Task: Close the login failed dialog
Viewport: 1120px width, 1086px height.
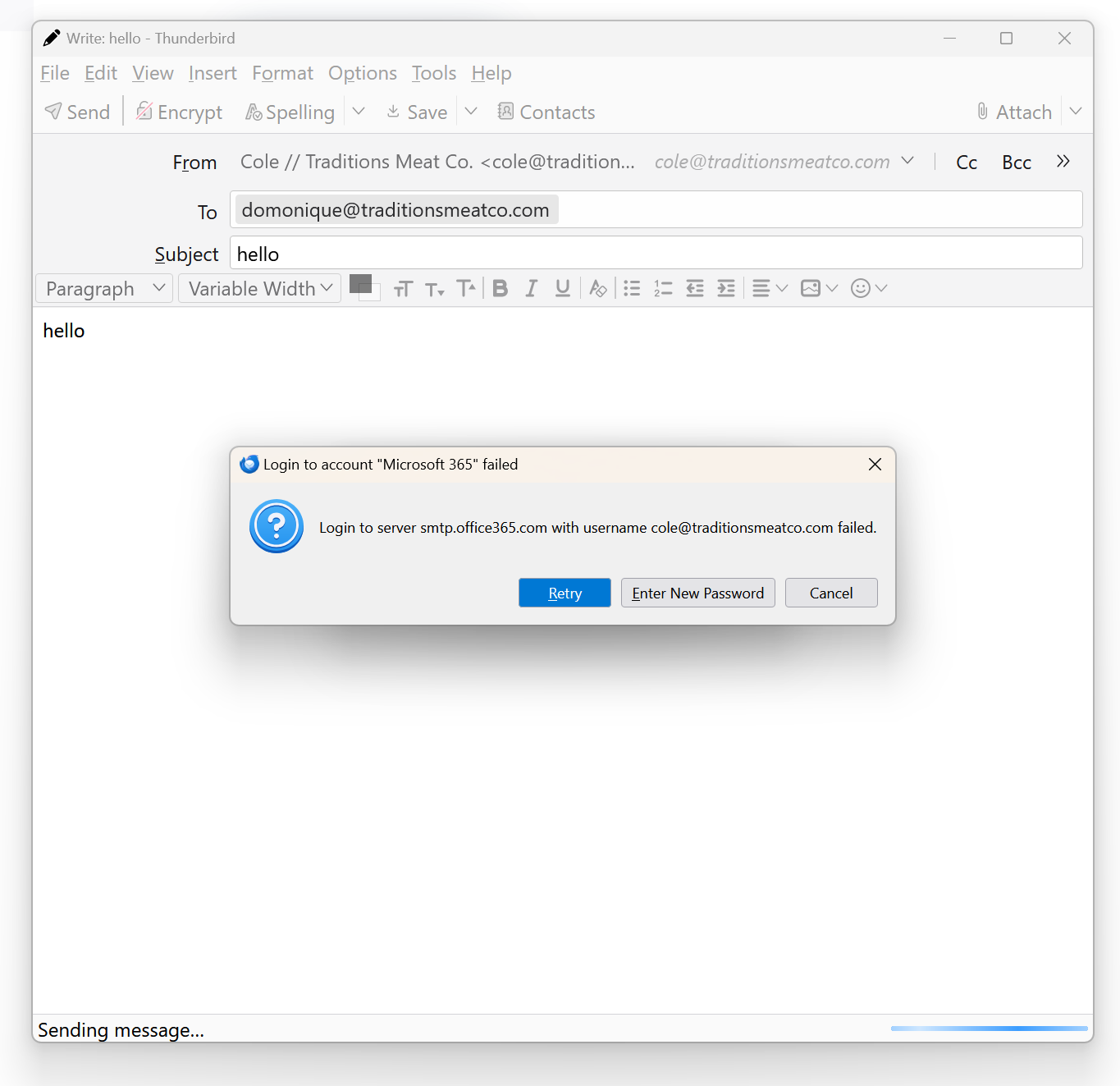Action: 875,465
